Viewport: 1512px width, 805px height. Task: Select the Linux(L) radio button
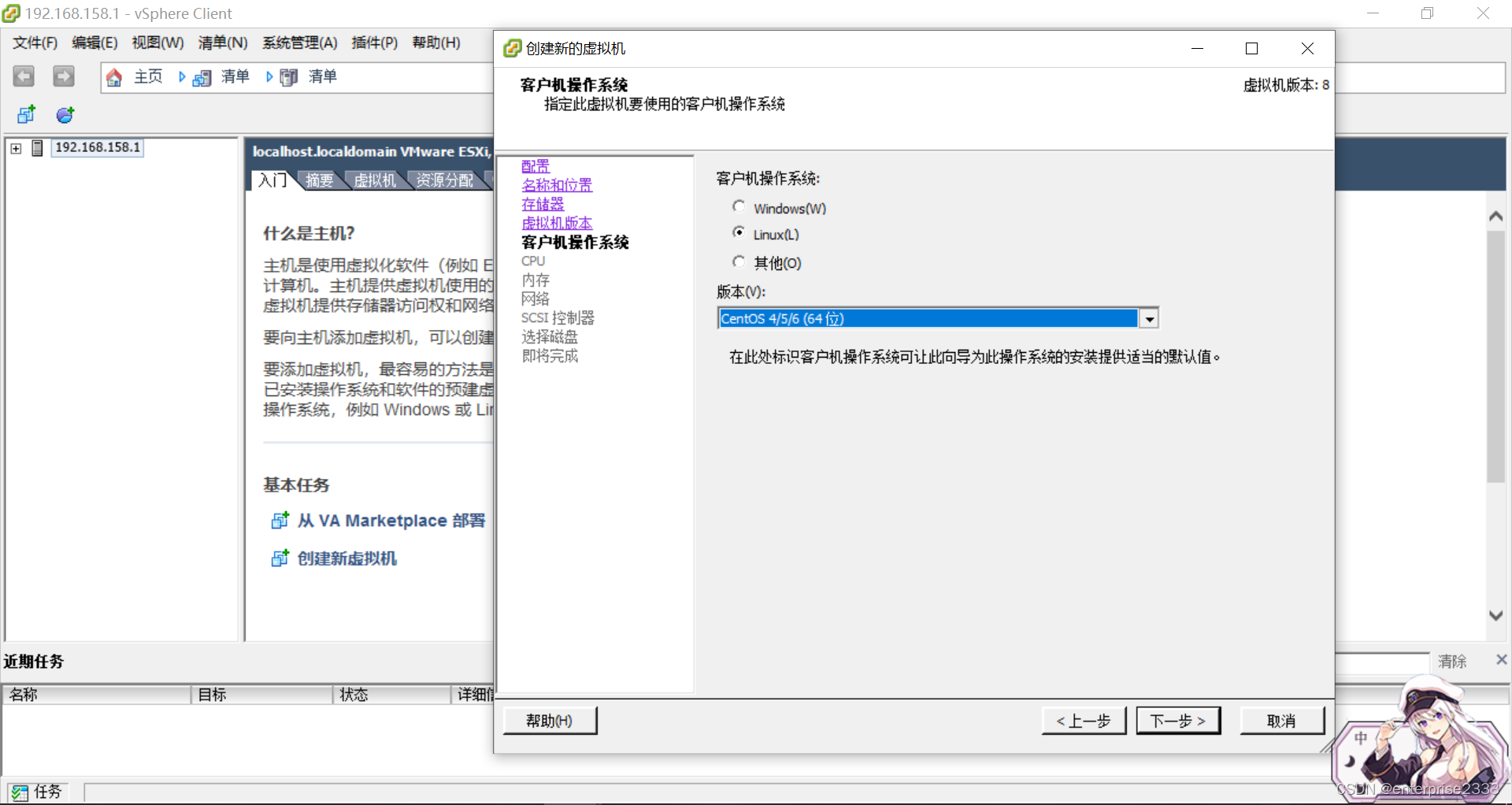[739, 232]
